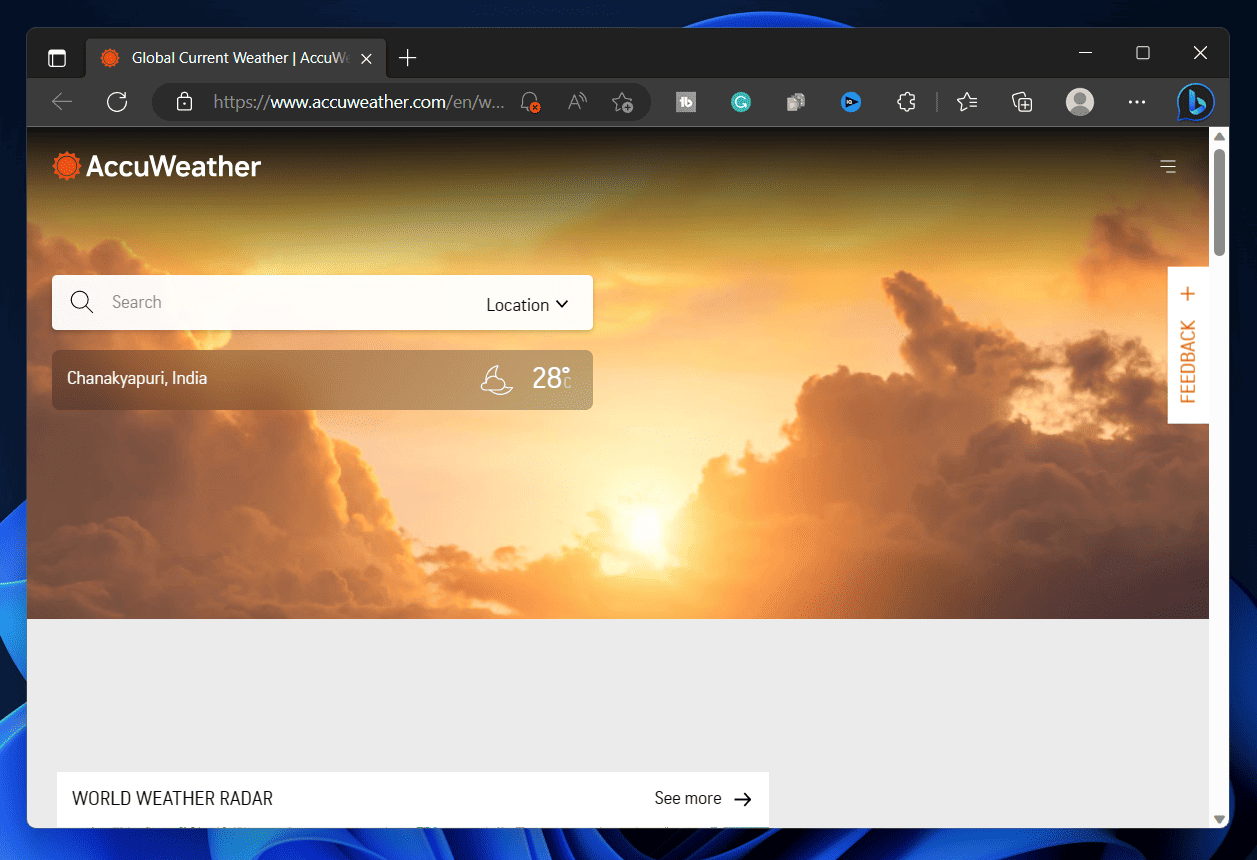The width and height of the screenshot is (1257, 860).
Task: Open a new browser tab
Action: [407, 58]
